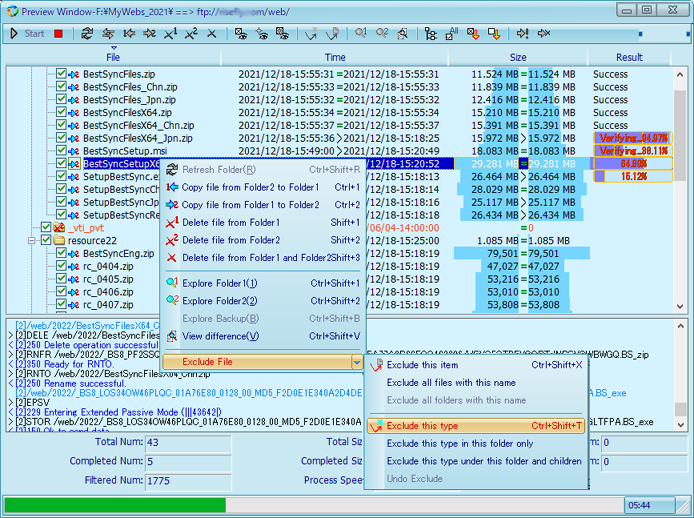Toggle the resource22 folder checkbox
The image size is (694, 518).
(46, 240)
